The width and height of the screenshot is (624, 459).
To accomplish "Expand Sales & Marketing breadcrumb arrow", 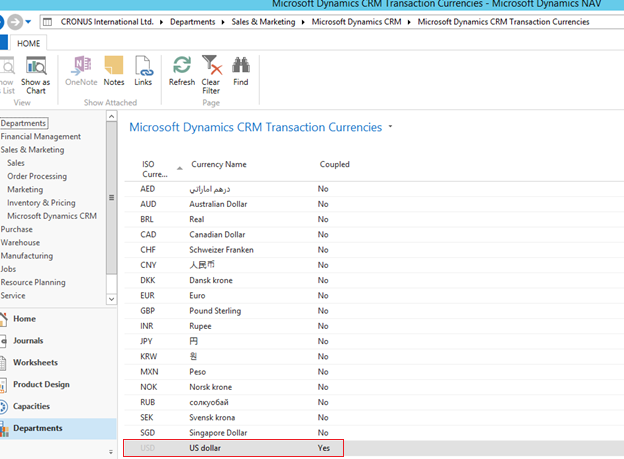I will pyautogui.click(x=303, y=22).
